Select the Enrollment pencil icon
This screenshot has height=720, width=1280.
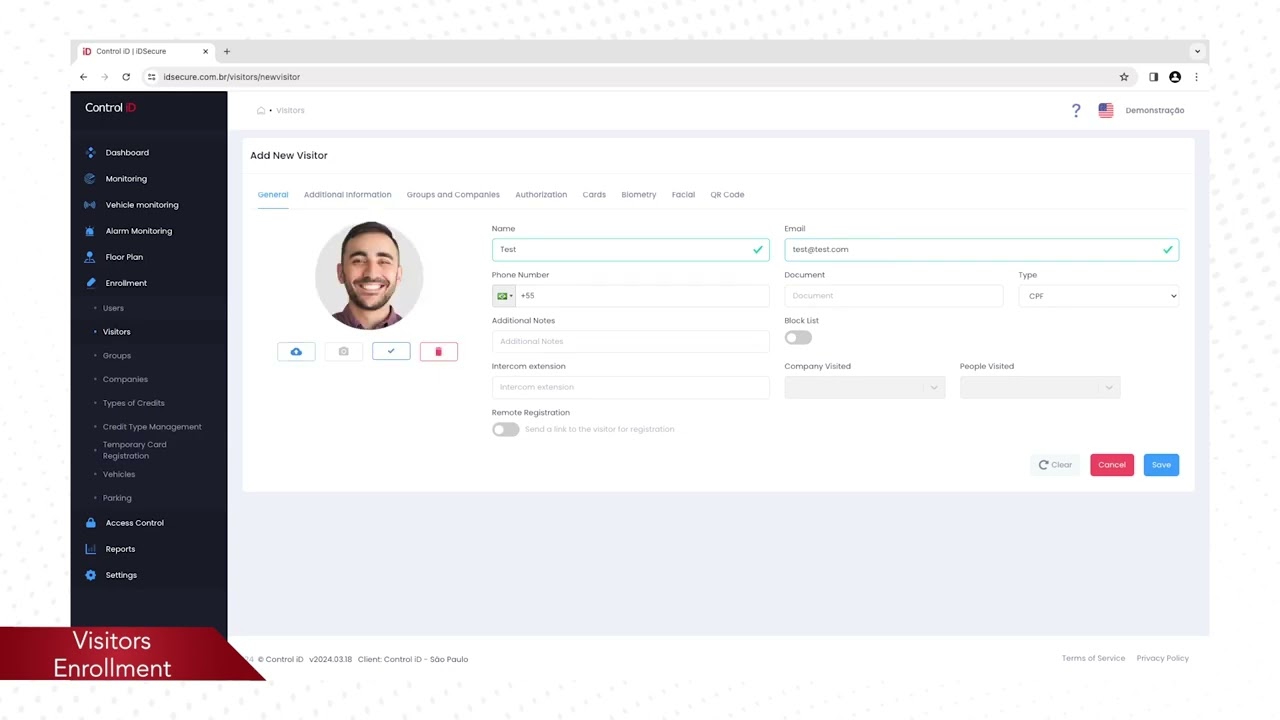click(x=91, y=283)
